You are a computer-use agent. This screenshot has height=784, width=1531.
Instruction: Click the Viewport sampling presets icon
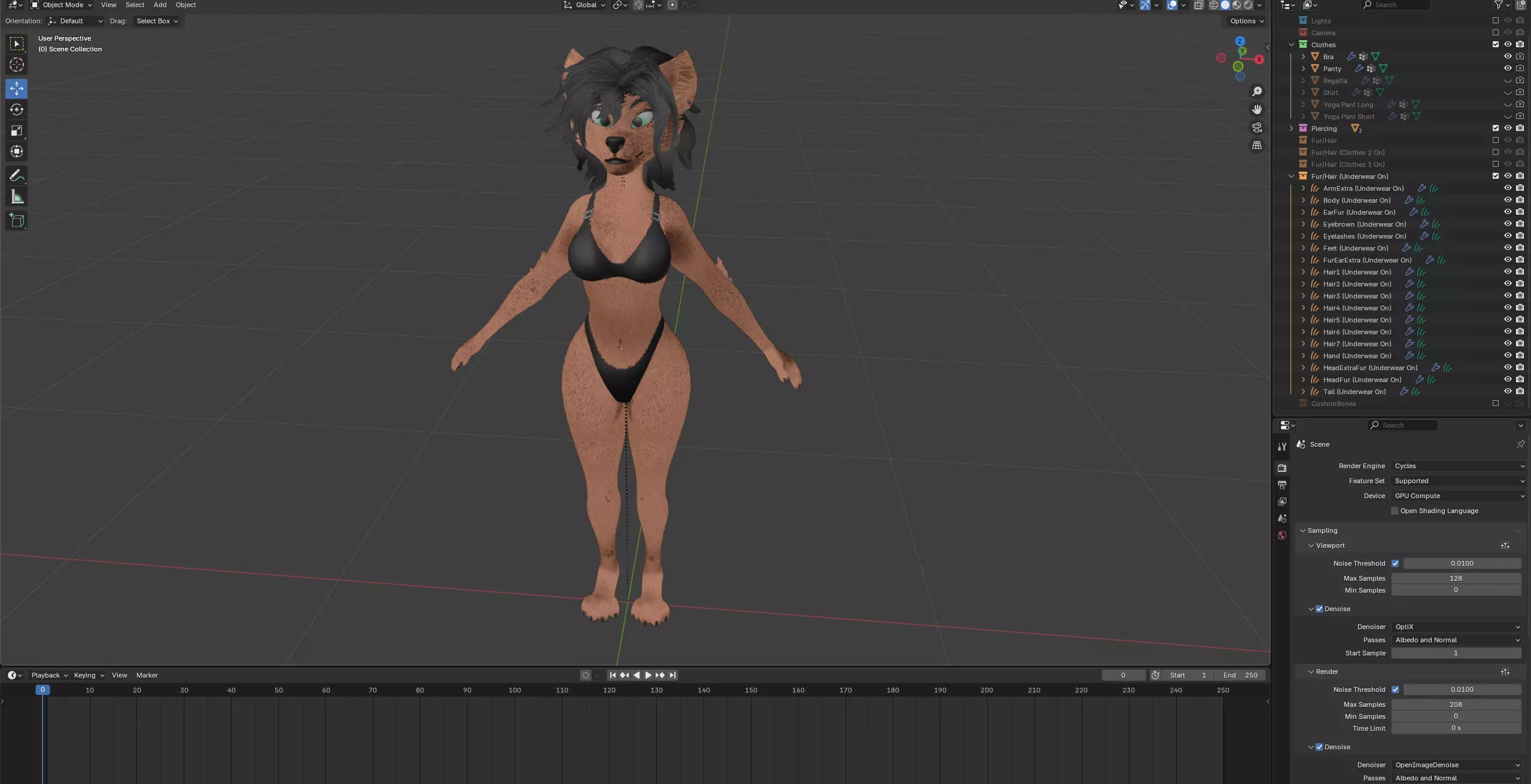pyautogui.click(x=1505, y=545)
